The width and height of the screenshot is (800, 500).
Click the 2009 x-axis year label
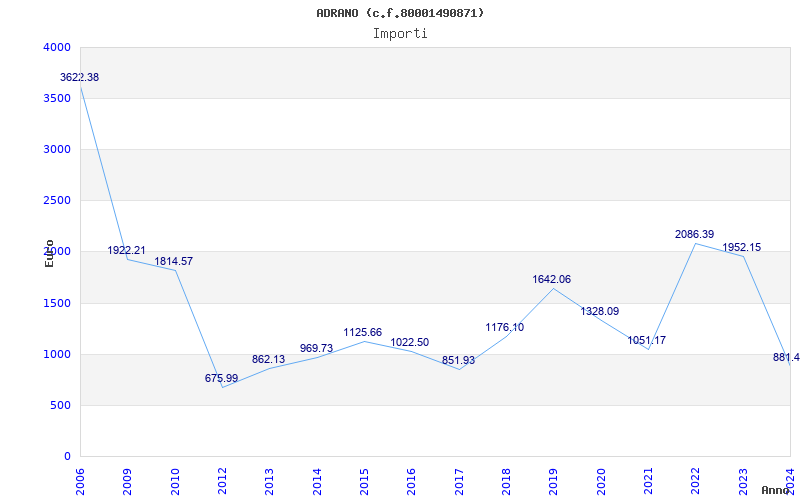click(127, 482)
